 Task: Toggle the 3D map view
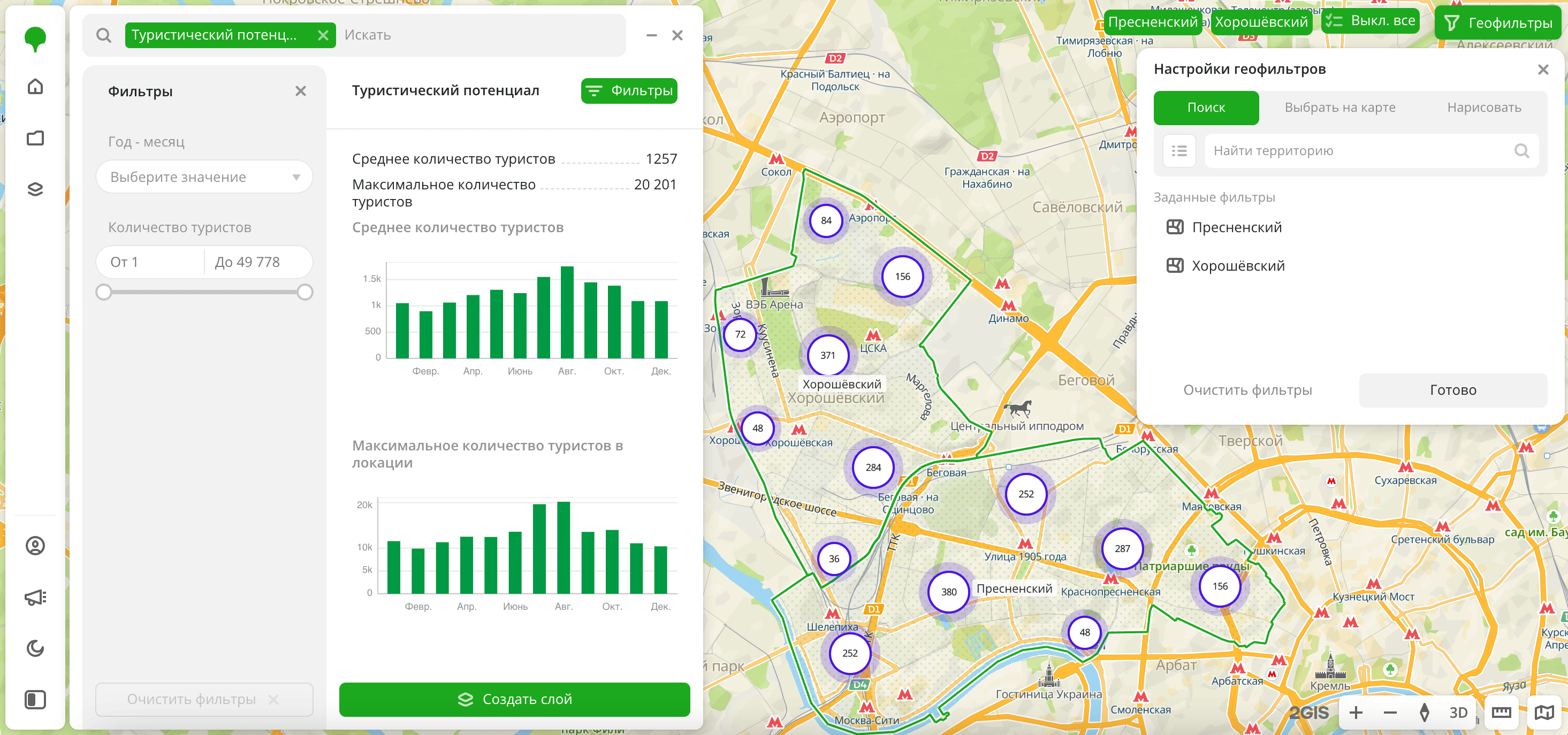click(1458, 713)
